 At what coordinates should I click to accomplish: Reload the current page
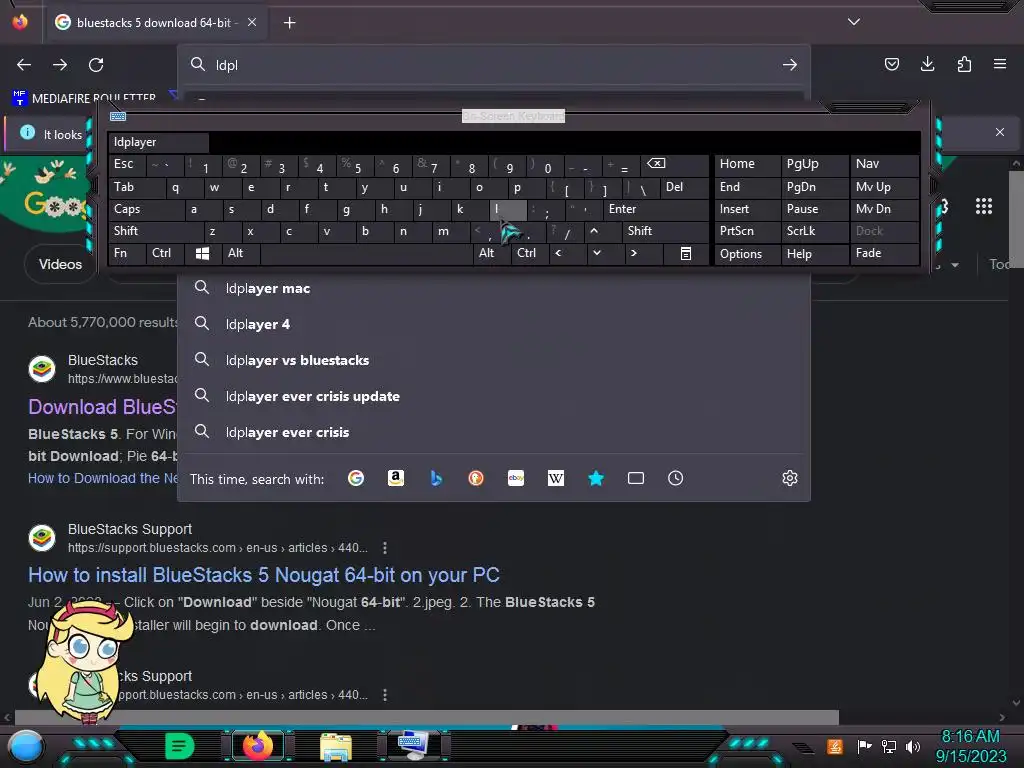pyautogui.click(x=96, y=65)
